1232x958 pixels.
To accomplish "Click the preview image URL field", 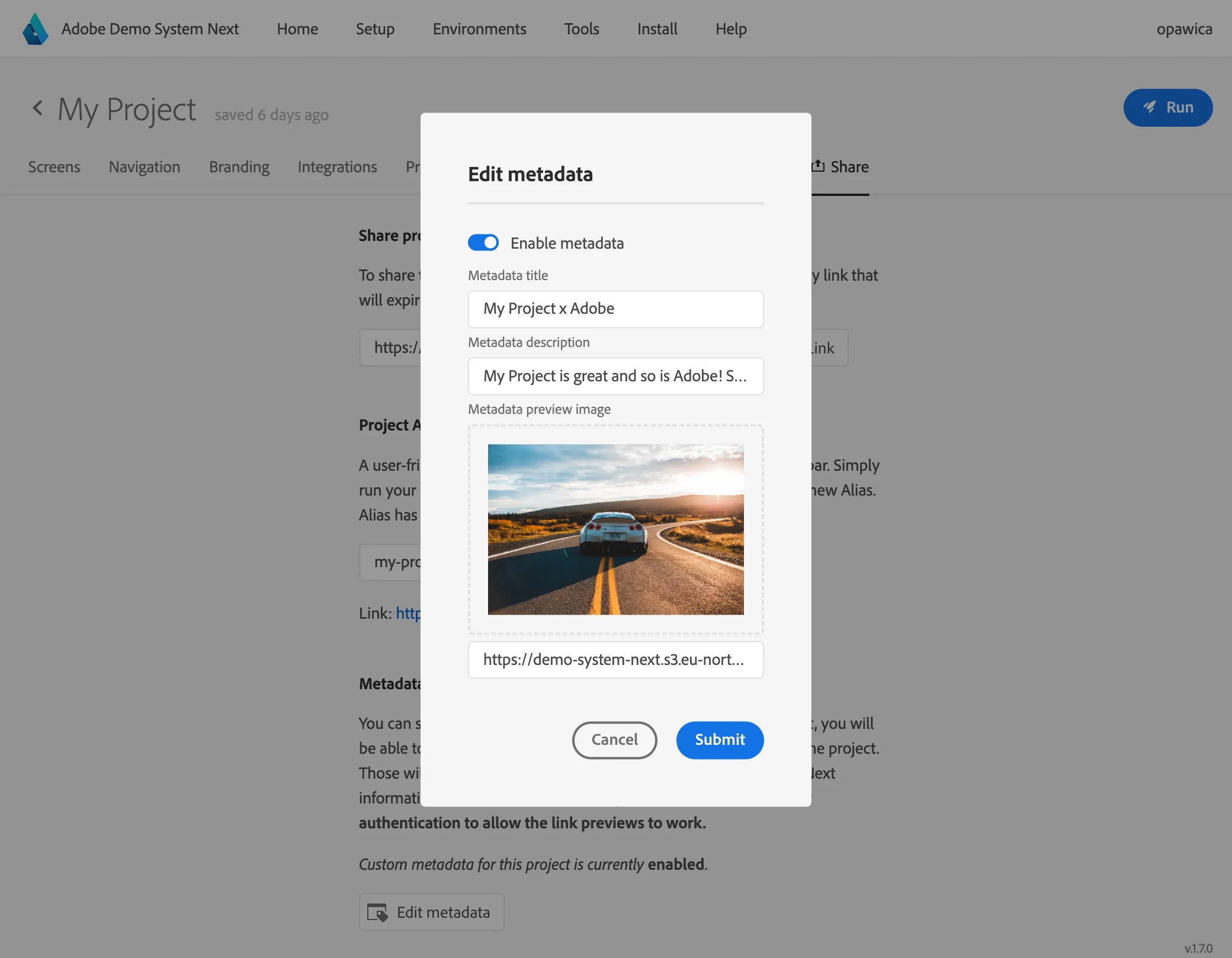I will click(615, 660).
